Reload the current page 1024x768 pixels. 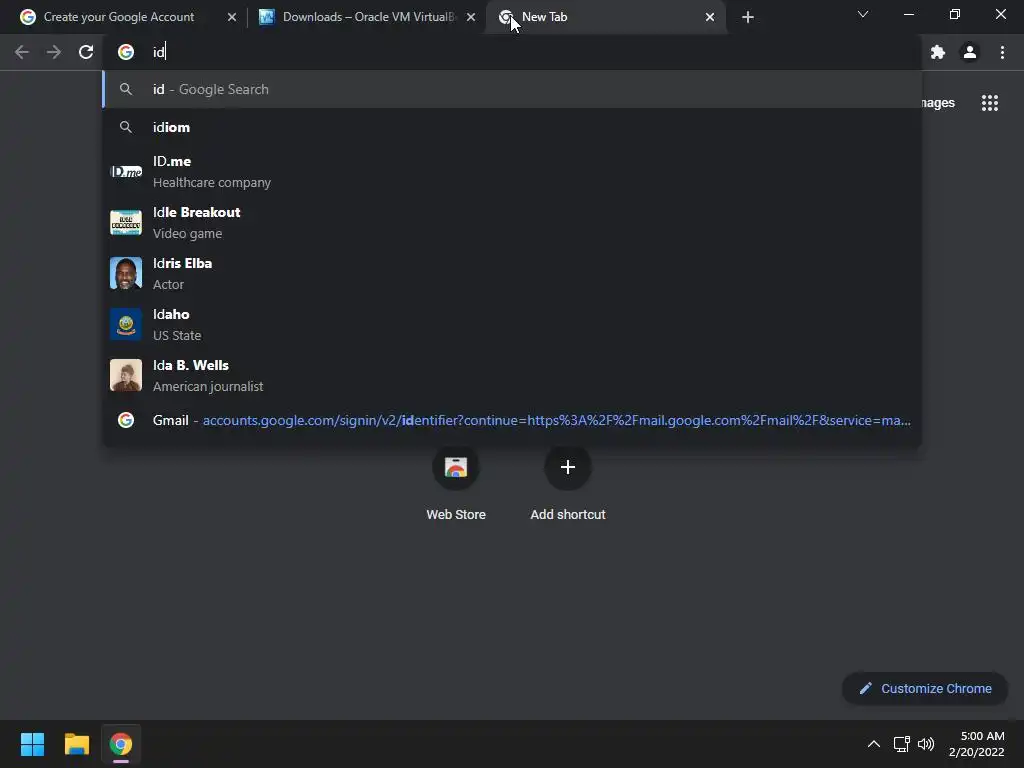pyautogui.click(x=86, y=52)
